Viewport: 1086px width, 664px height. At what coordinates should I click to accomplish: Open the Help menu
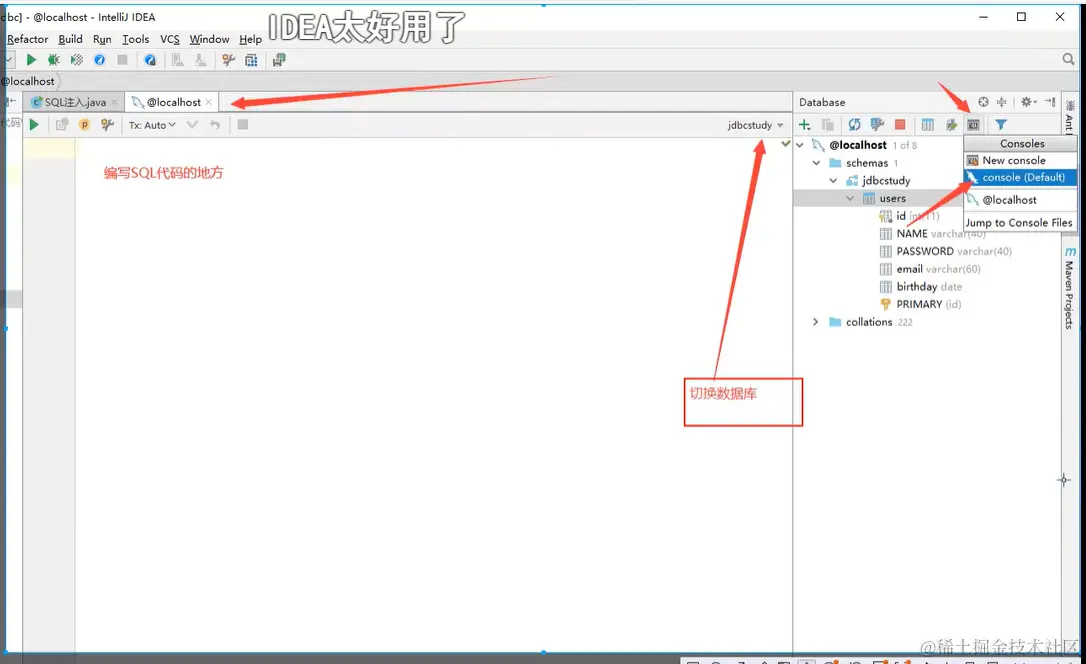click(x=250, y=39)
